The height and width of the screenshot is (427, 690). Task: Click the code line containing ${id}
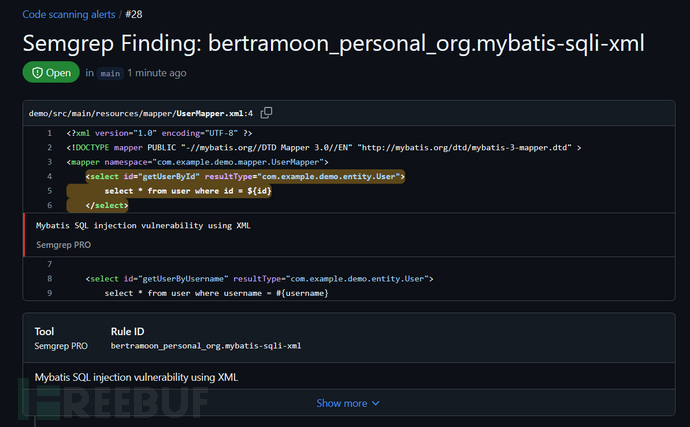click(187, 190)
